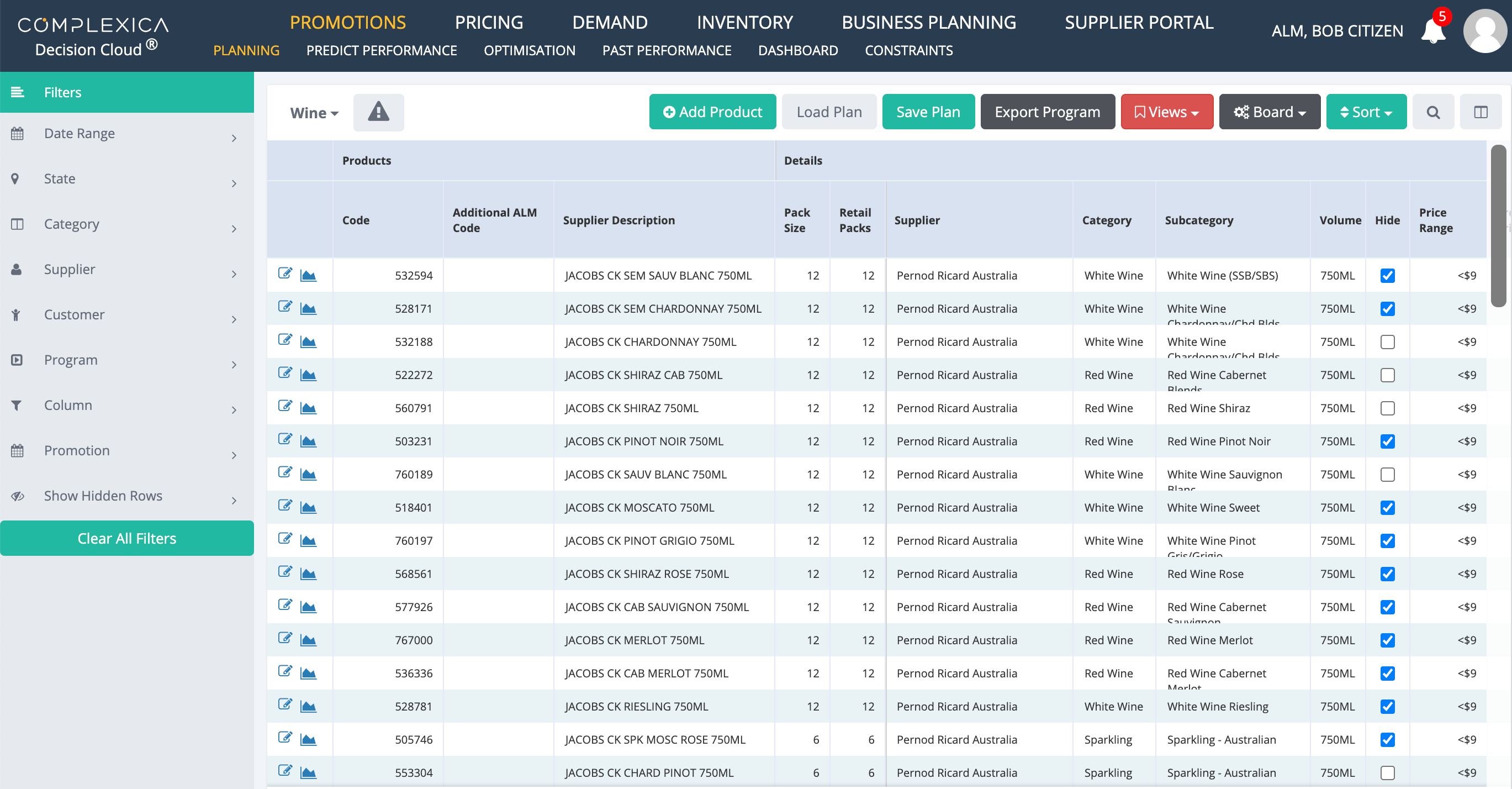
Task: Open the Sort dropdown
Action: pyautogui.click(x=1366, y=112)
